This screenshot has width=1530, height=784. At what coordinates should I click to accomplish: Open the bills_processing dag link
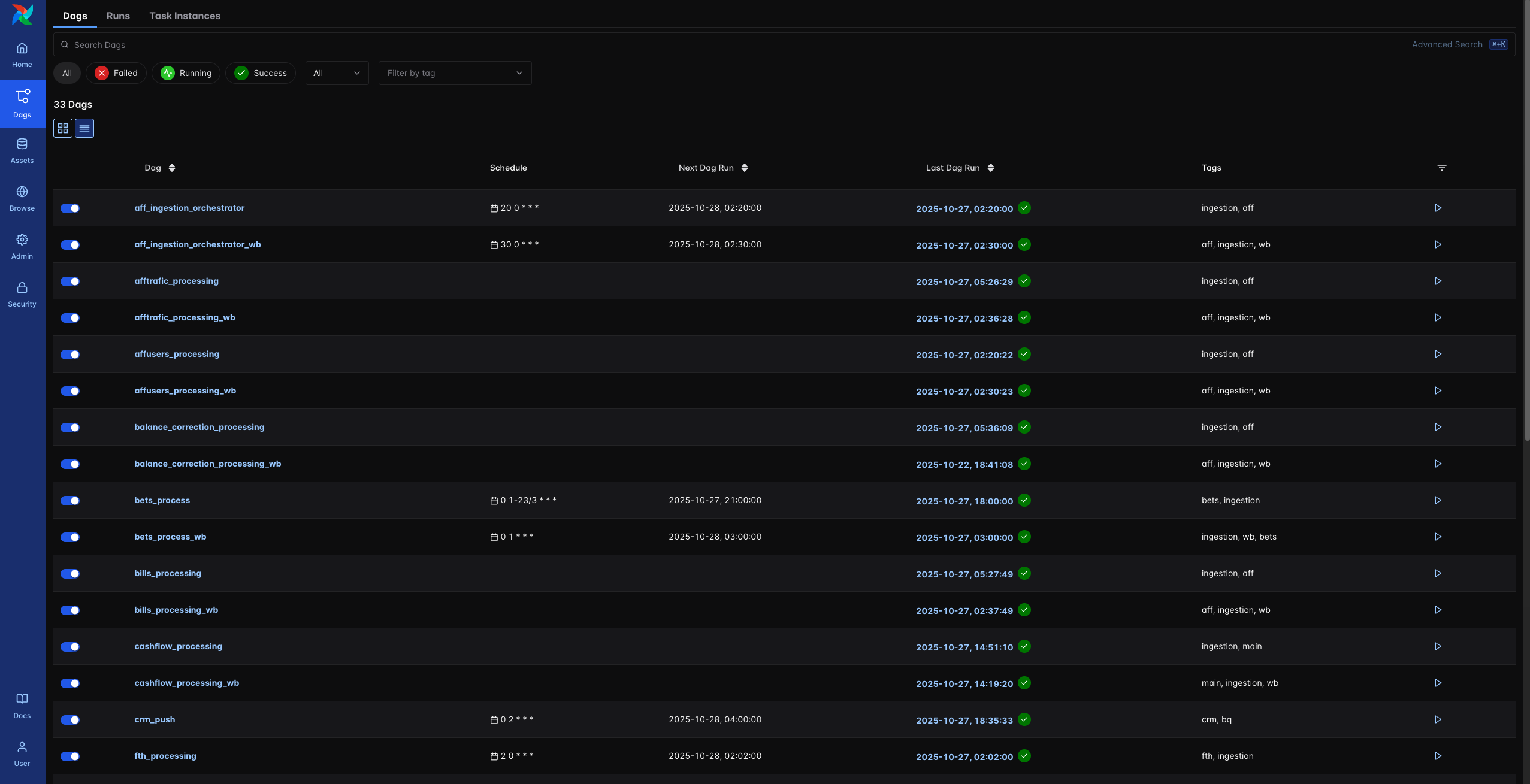168,573
